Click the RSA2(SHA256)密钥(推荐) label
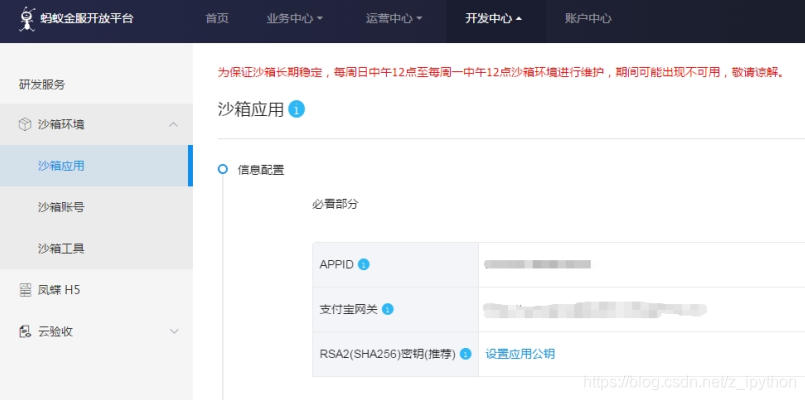This screenshot has width=805, height=400. click(x=388, y=354)
